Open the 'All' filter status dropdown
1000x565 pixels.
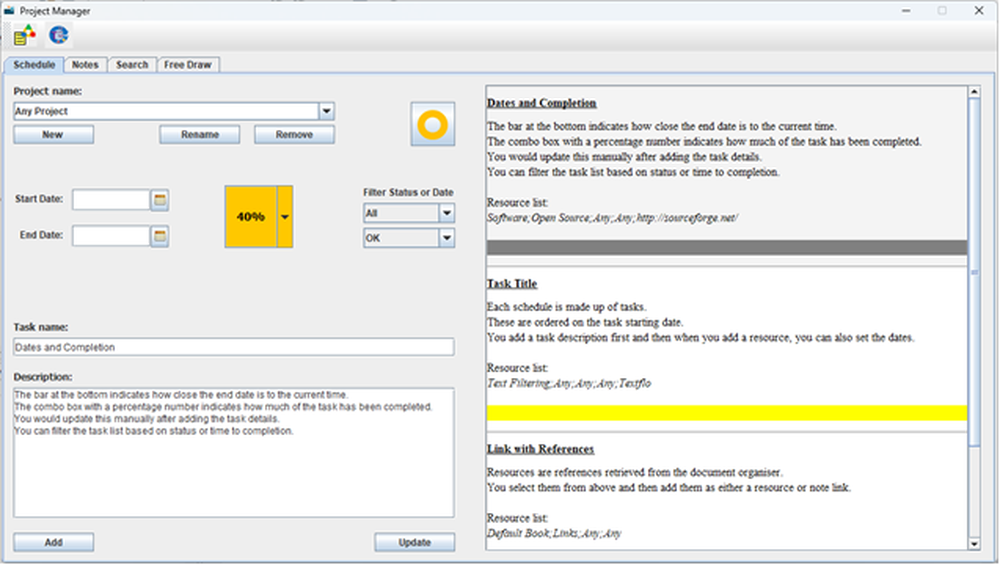coord(446,213)
